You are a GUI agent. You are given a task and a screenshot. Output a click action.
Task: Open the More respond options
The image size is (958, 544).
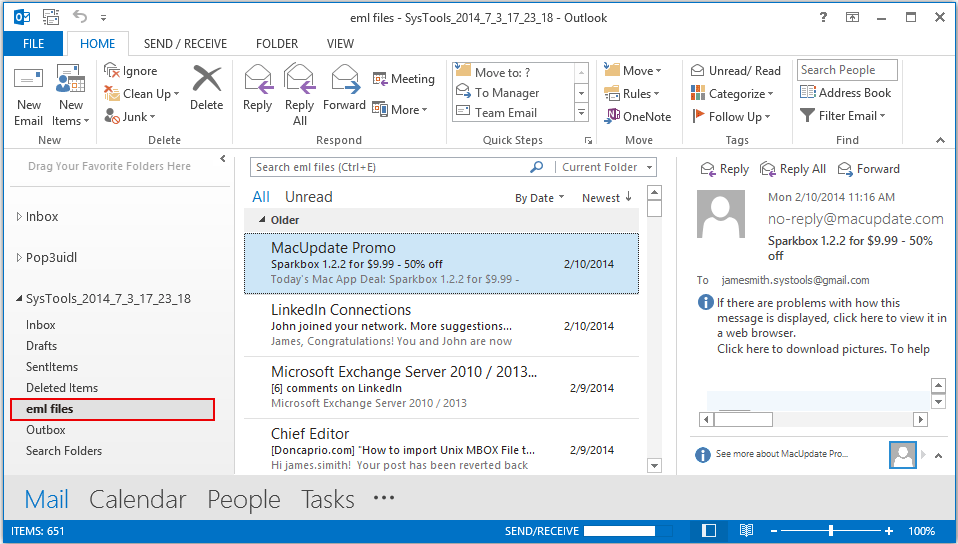(x=400, y=110)
